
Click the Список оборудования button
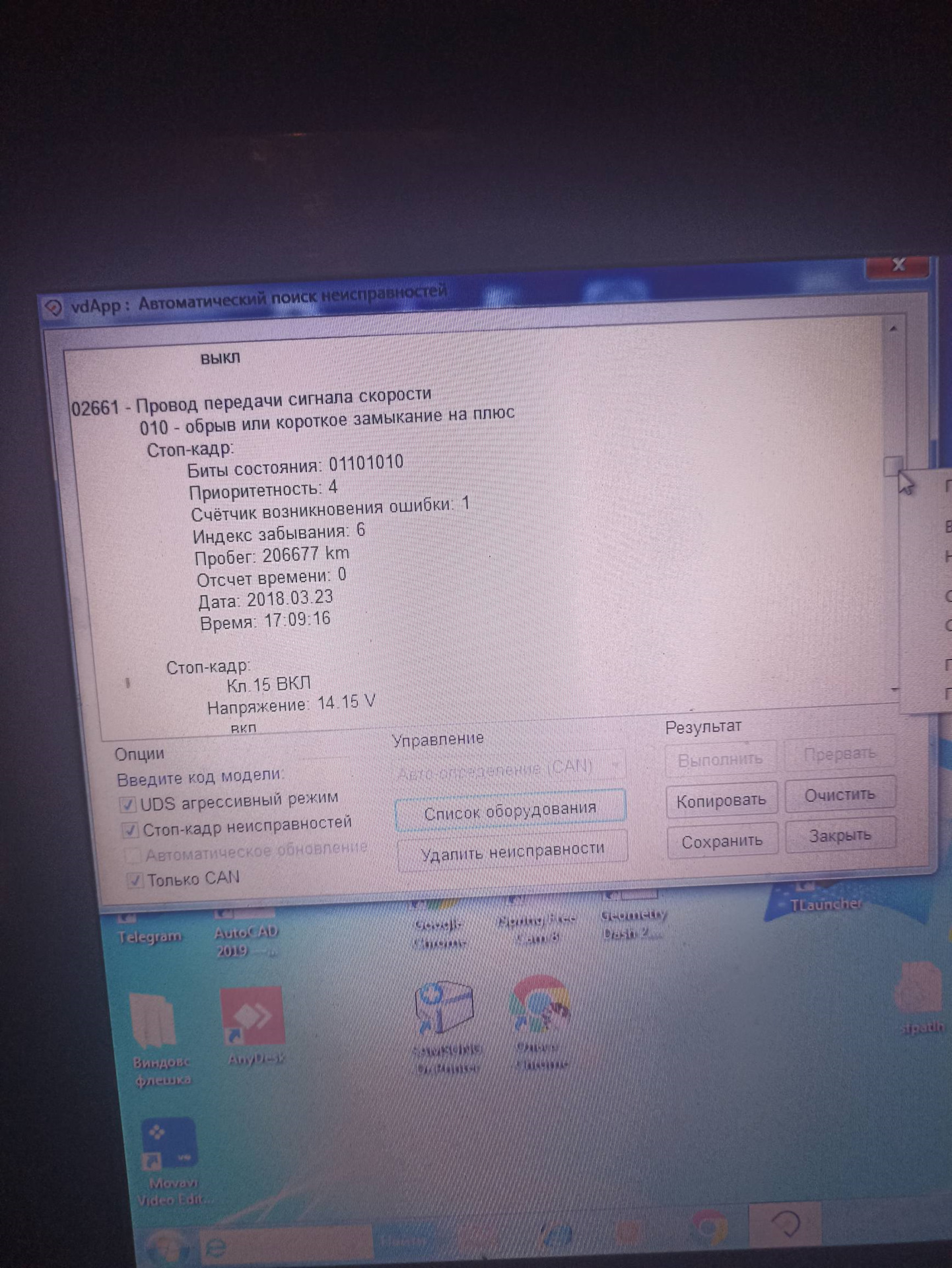tap(510, 810)
